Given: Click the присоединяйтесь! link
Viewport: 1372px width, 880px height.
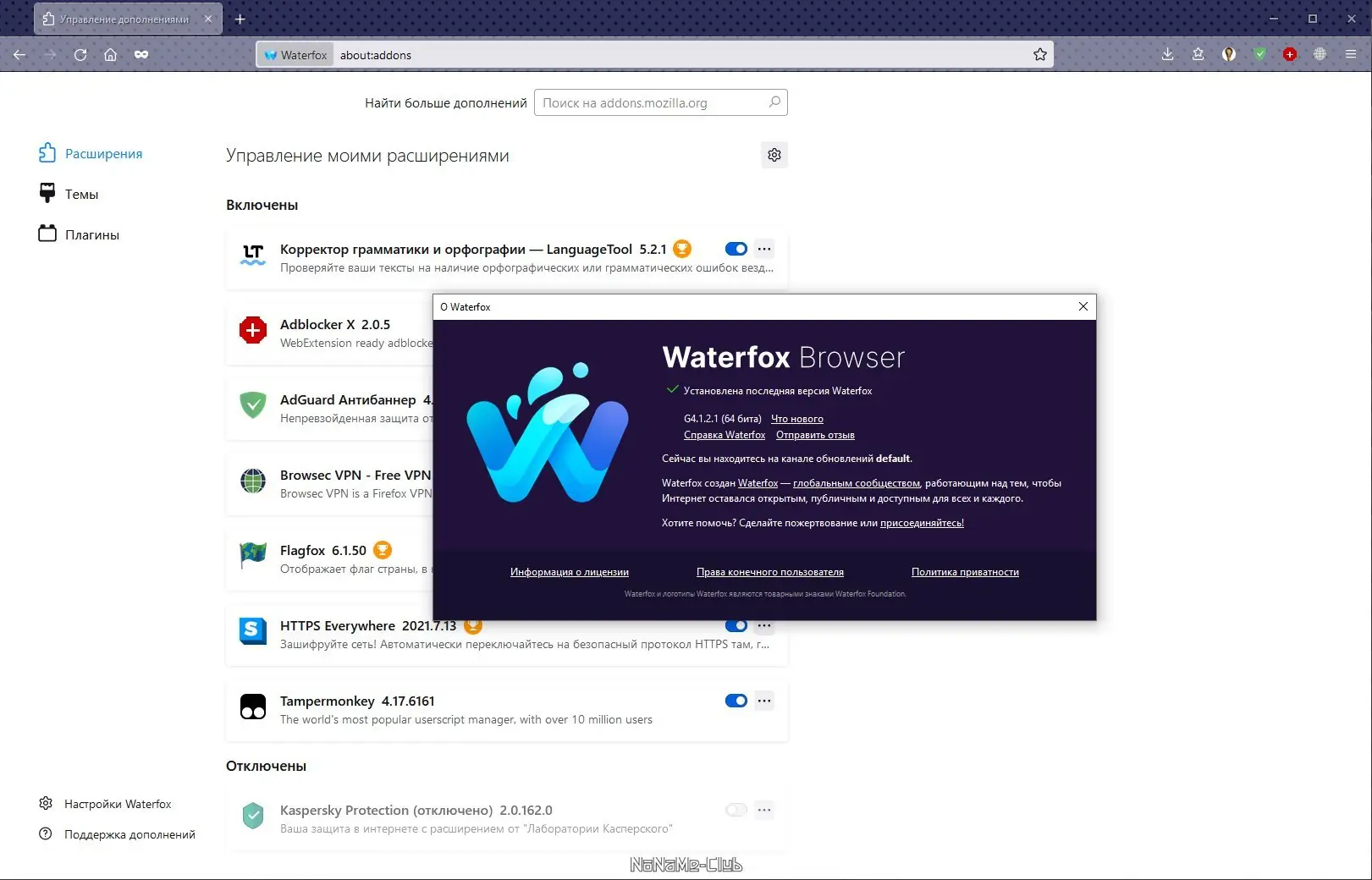Looking at the screenshot, I should (x=922, y=523).
